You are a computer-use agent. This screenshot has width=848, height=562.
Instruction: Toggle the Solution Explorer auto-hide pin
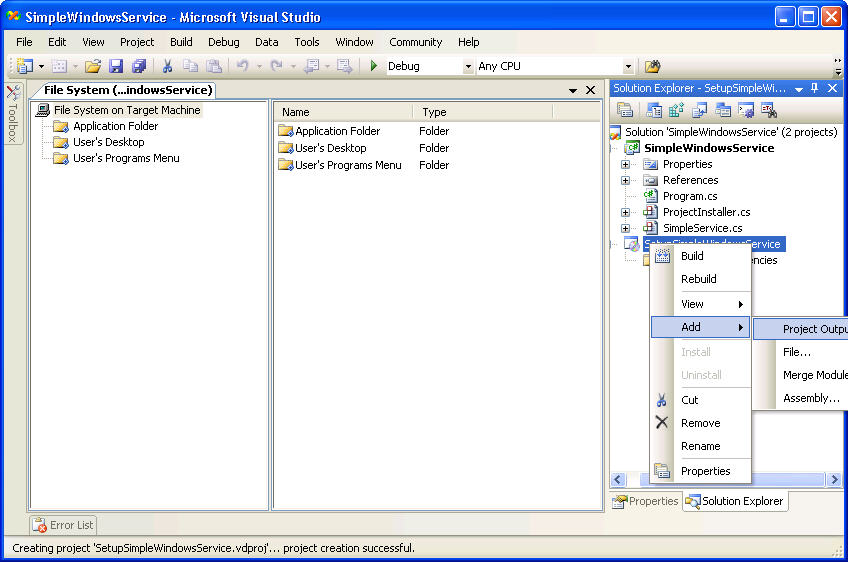(814, 88)
